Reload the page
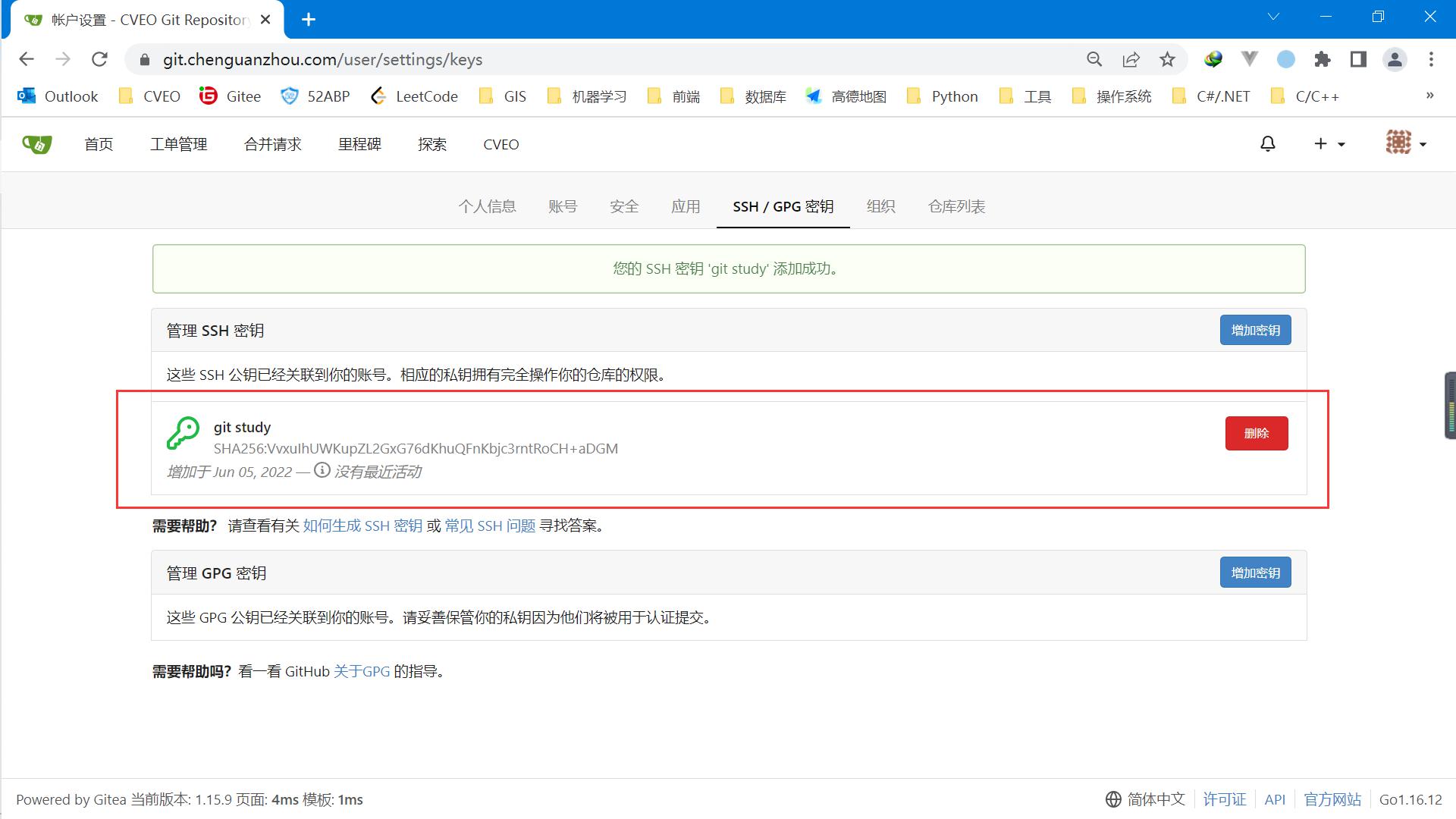The width and height of the screenshot is (1456, 819). (99, 59)
